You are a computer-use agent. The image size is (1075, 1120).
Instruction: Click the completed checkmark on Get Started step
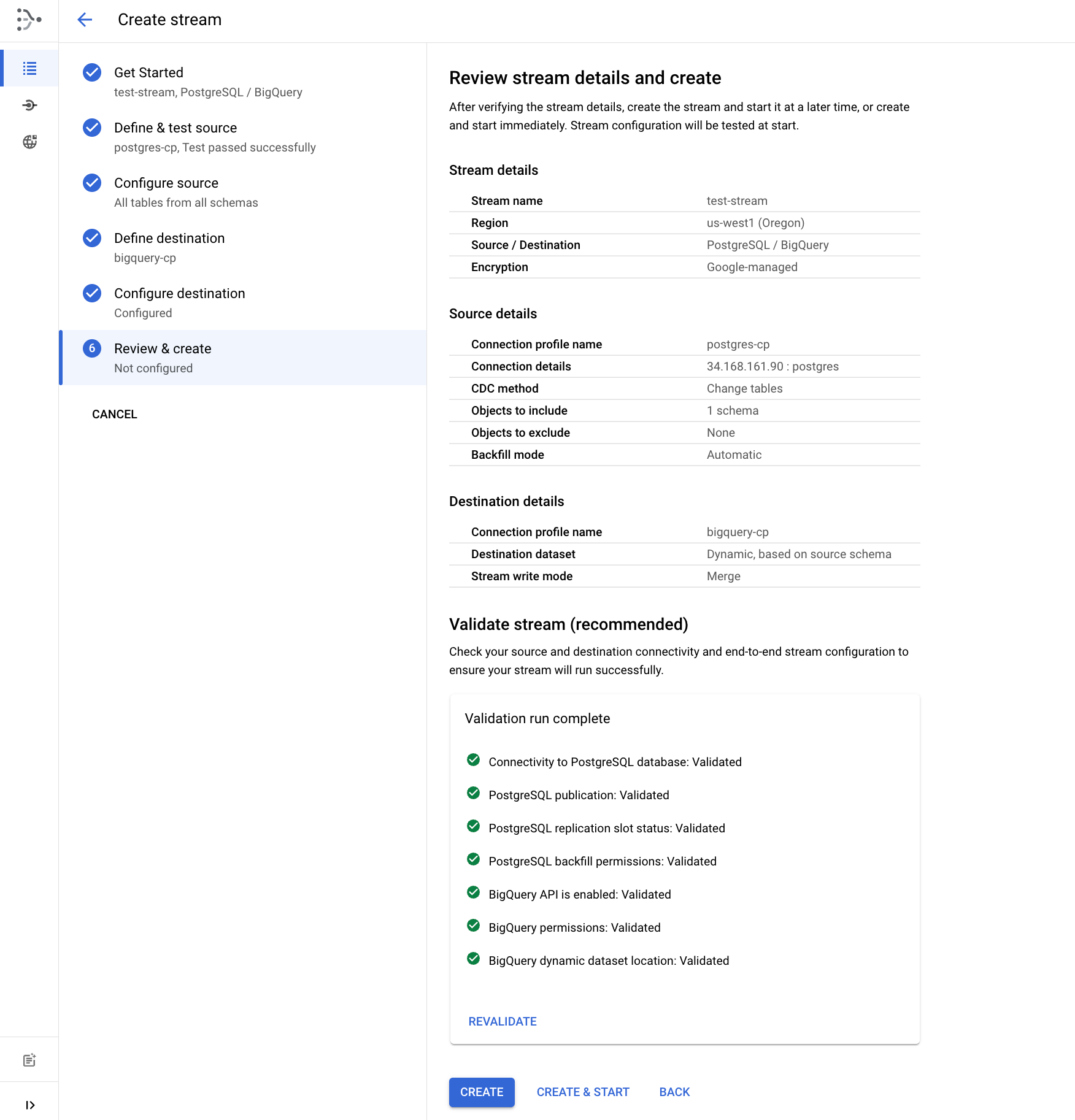pyautogui.click(x=91, y=72)
